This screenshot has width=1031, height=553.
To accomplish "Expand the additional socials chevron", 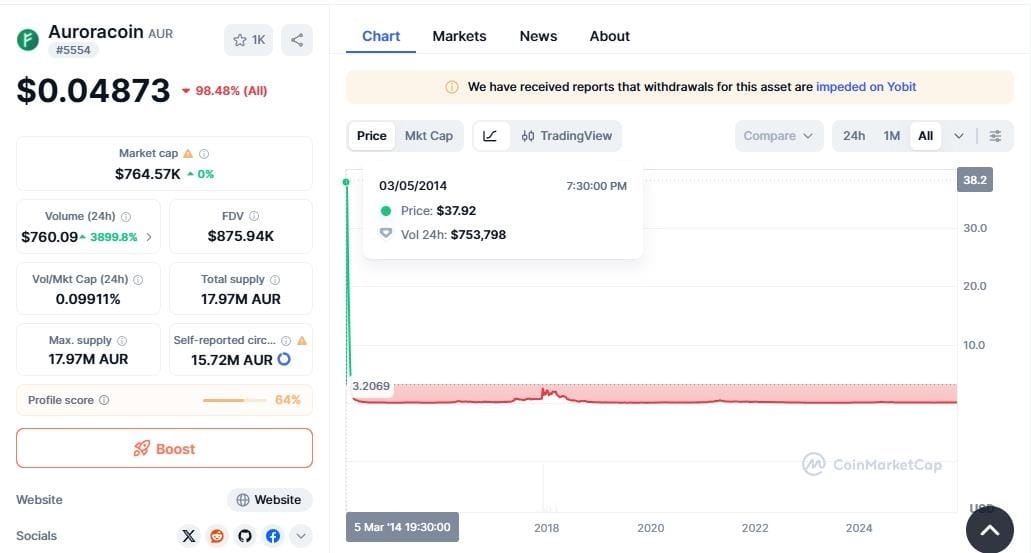I will click(301, 536).
